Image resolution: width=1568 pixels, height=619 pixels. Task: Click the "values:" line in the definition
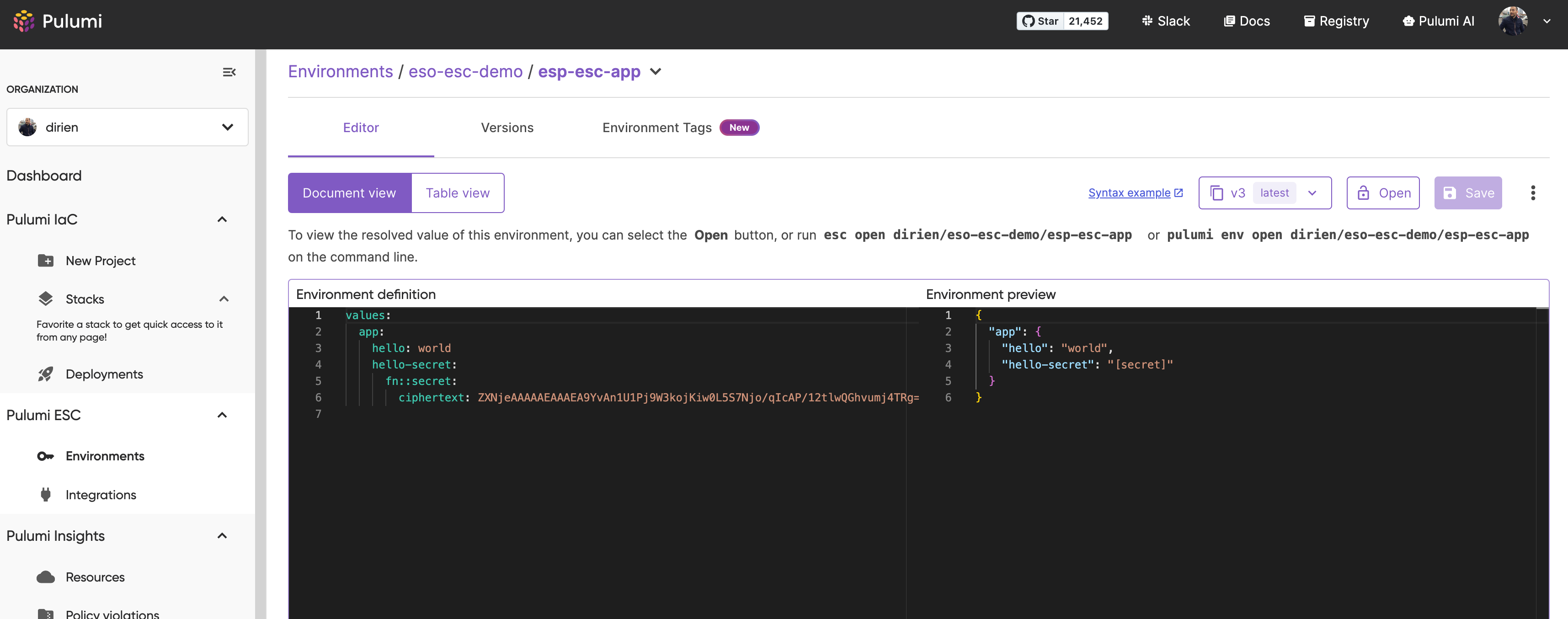[368, 316]
